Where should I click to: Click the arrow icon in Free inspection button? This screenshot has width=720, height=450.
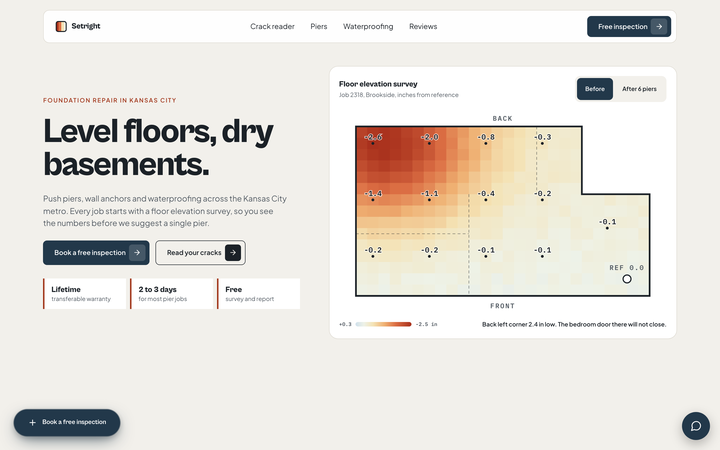tap(659, 27)
